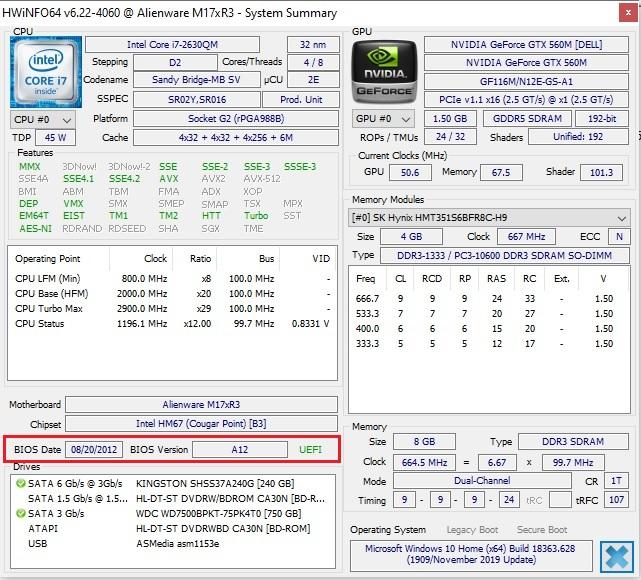Click the memory timing row 666.7
Viewport: 641px width, 580px height.
(x=489, y=299)
